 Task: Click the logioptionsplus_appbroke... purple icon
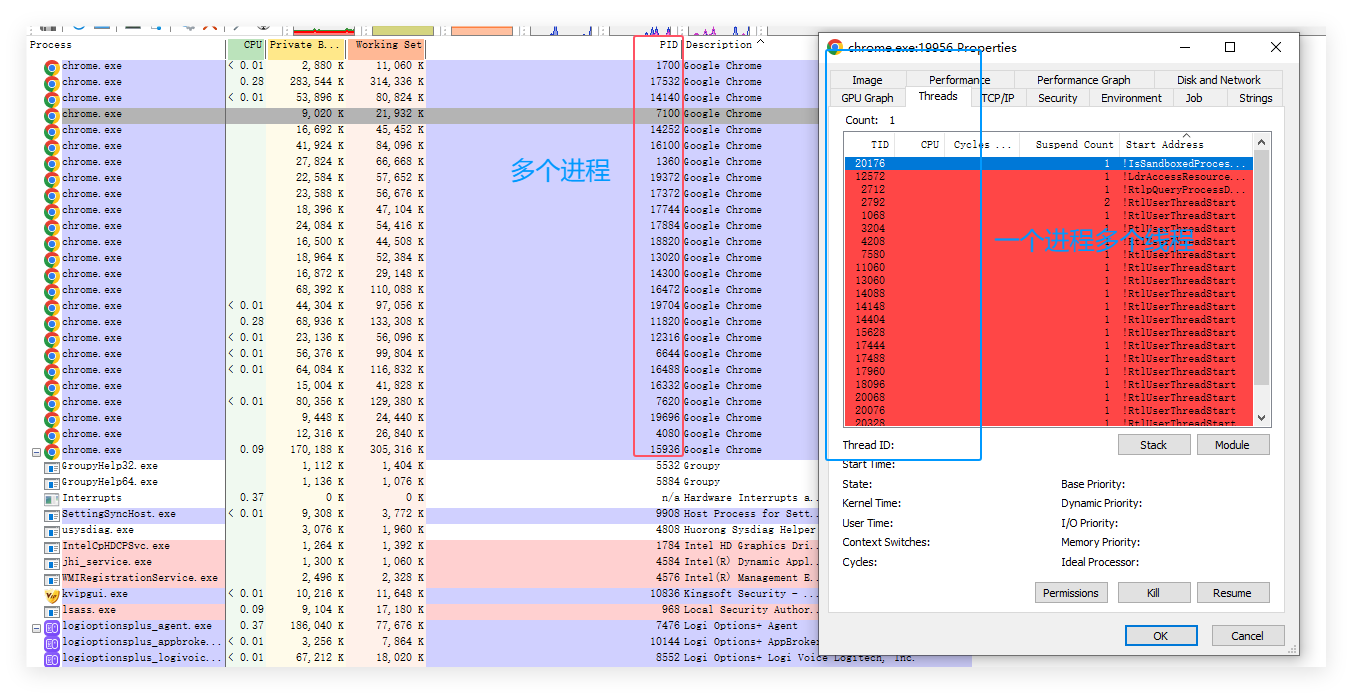click(51, 643)
